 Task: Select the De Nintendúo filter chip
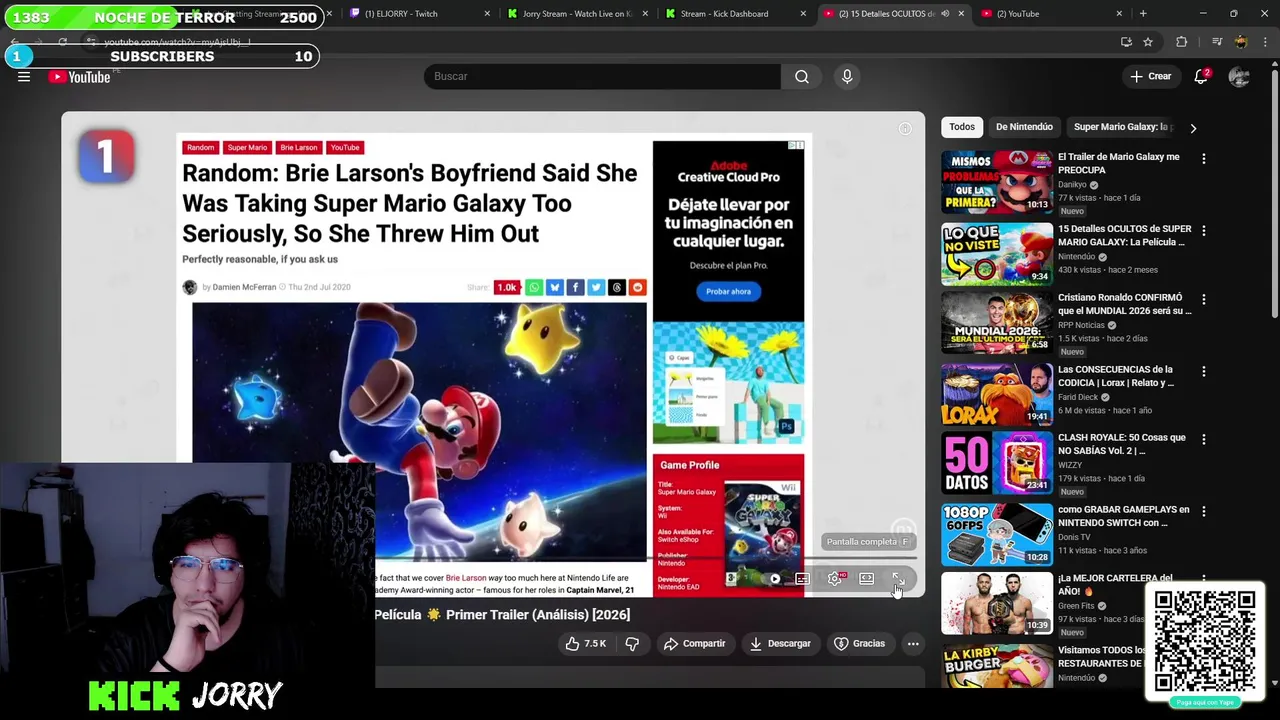tap(1024, 127)
